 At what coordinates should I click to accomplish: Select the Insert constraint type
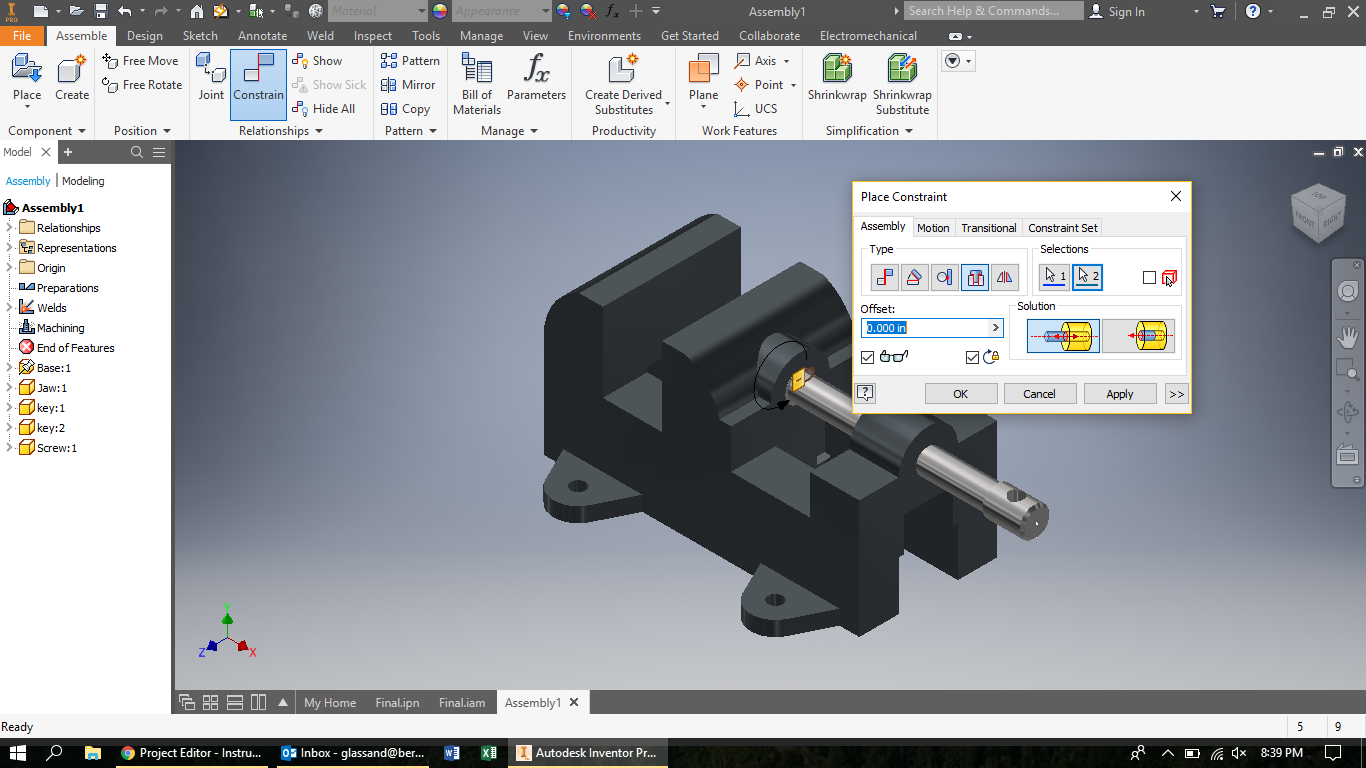(975, 277)
